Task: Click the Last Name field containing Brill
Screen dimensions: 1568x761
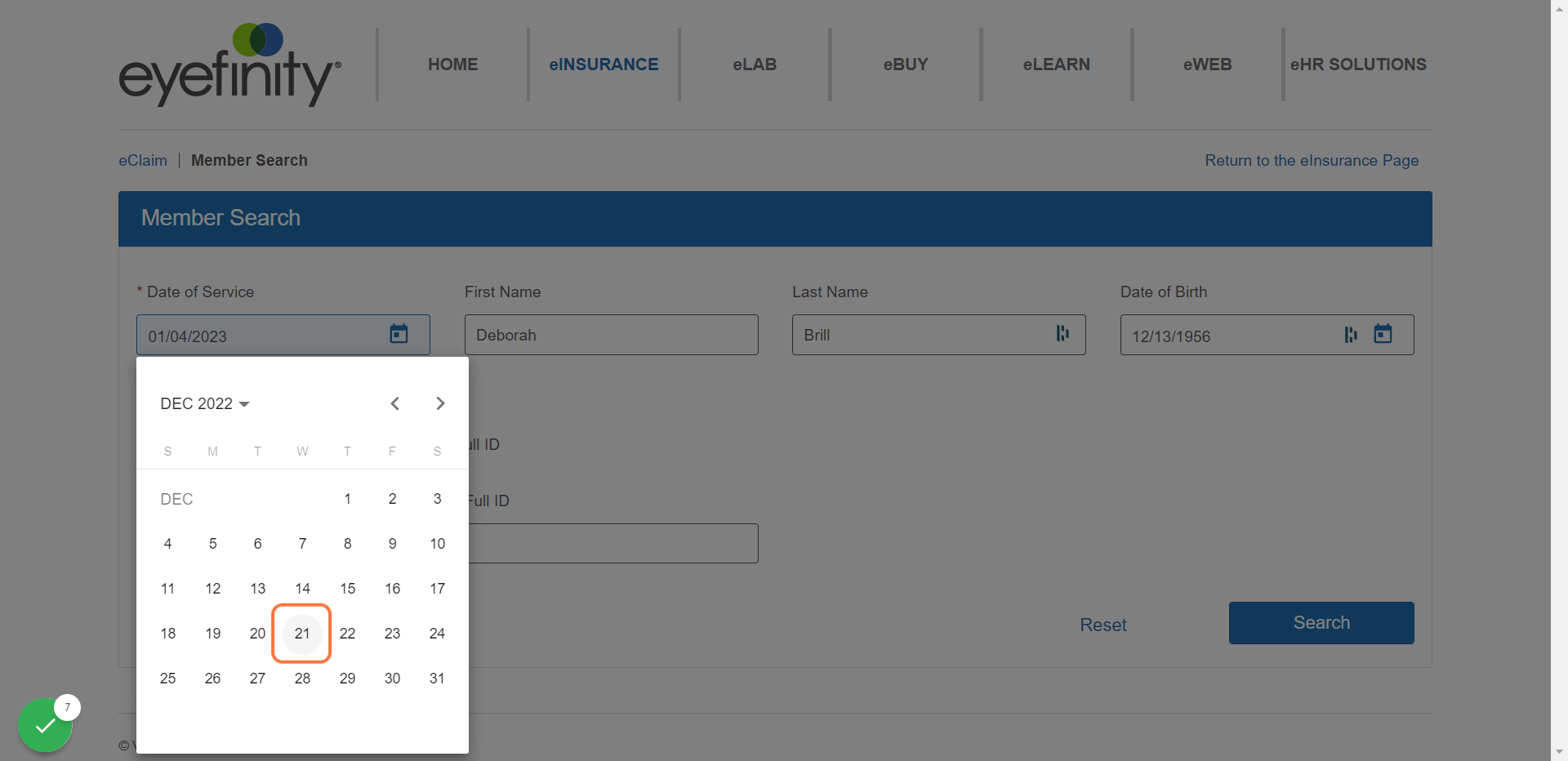Action: [938, 335]
